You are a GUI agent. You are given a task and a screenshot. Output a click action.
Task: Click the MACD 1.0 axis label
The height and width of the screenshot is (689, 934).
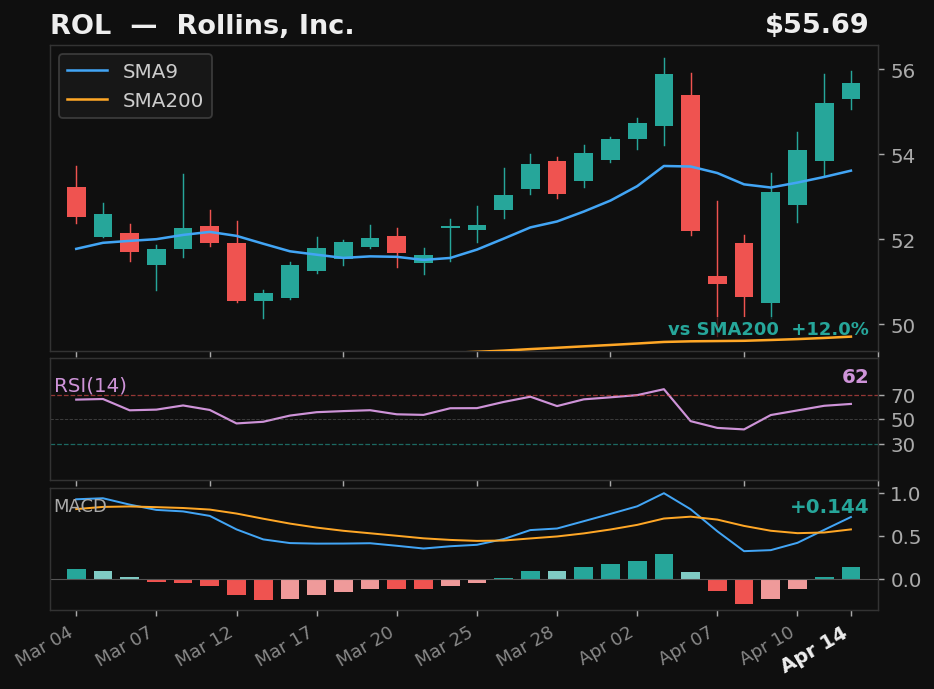(x=905, y=494)
